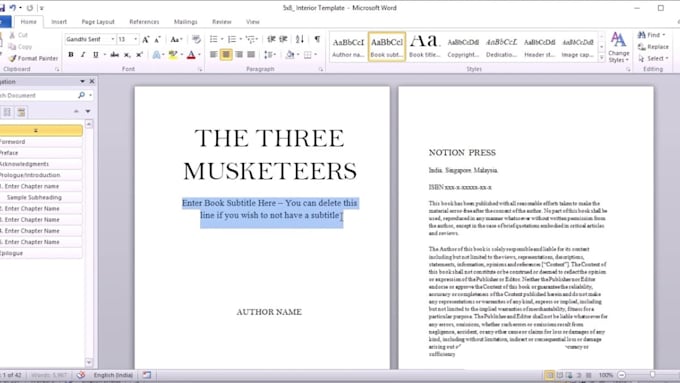Click the Format Painter button
Image resolution: width=680 pixels, height=383 pixels.
tap(33, 58)
